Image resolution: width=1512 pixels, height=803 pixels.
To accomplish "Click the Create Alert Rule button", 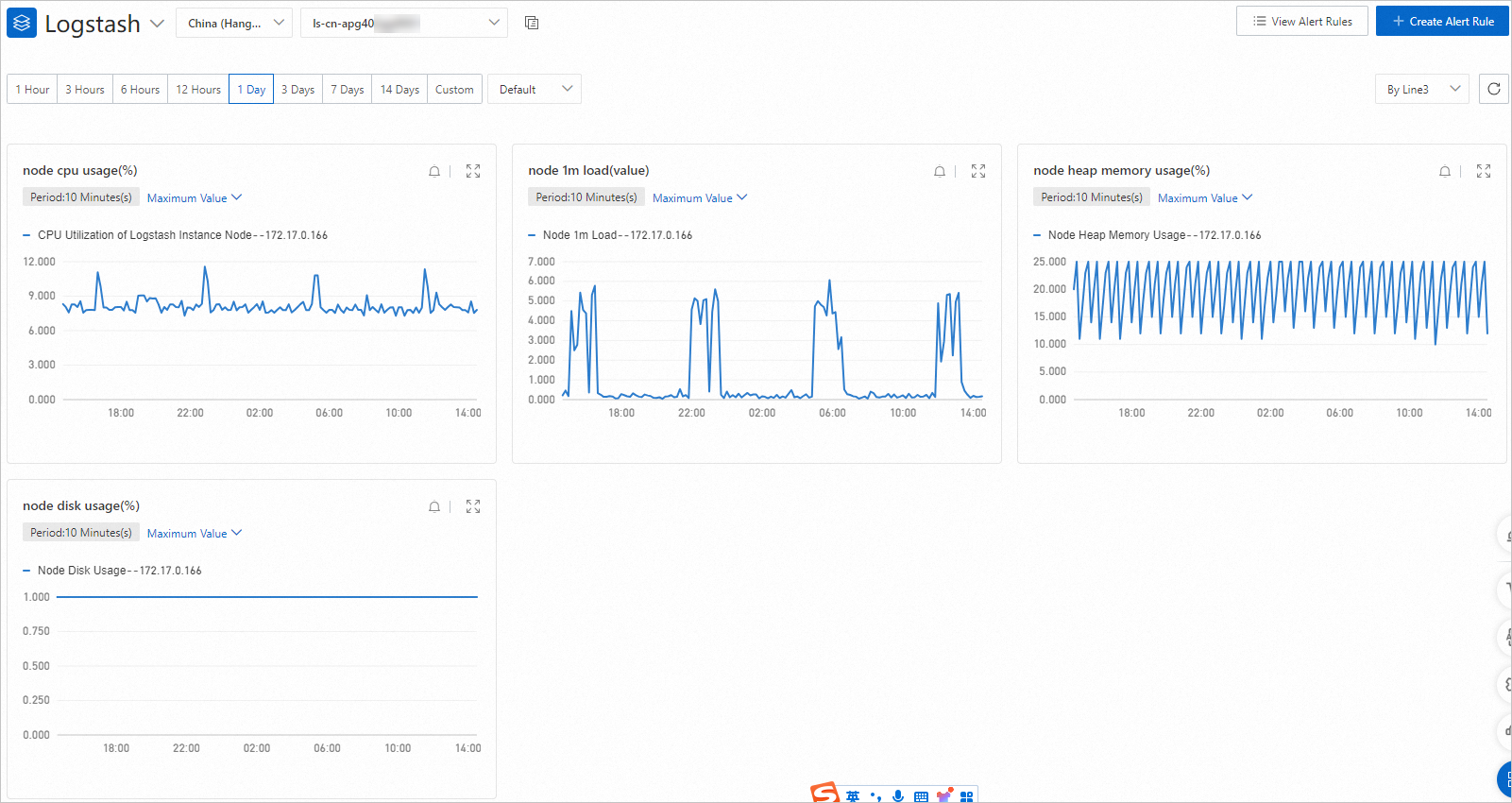I will coord(1442,21).
